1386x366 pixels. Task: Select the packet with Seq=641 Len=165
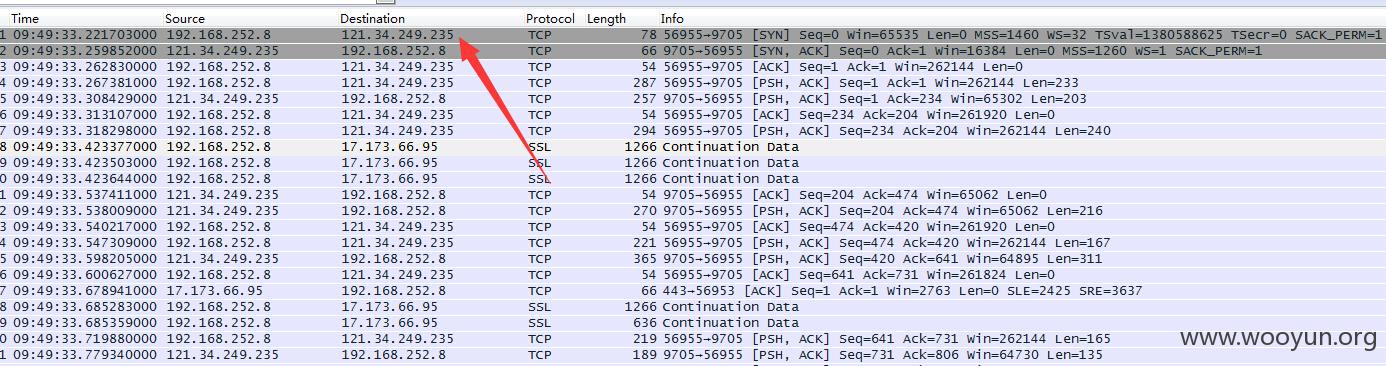click(693, 338)
